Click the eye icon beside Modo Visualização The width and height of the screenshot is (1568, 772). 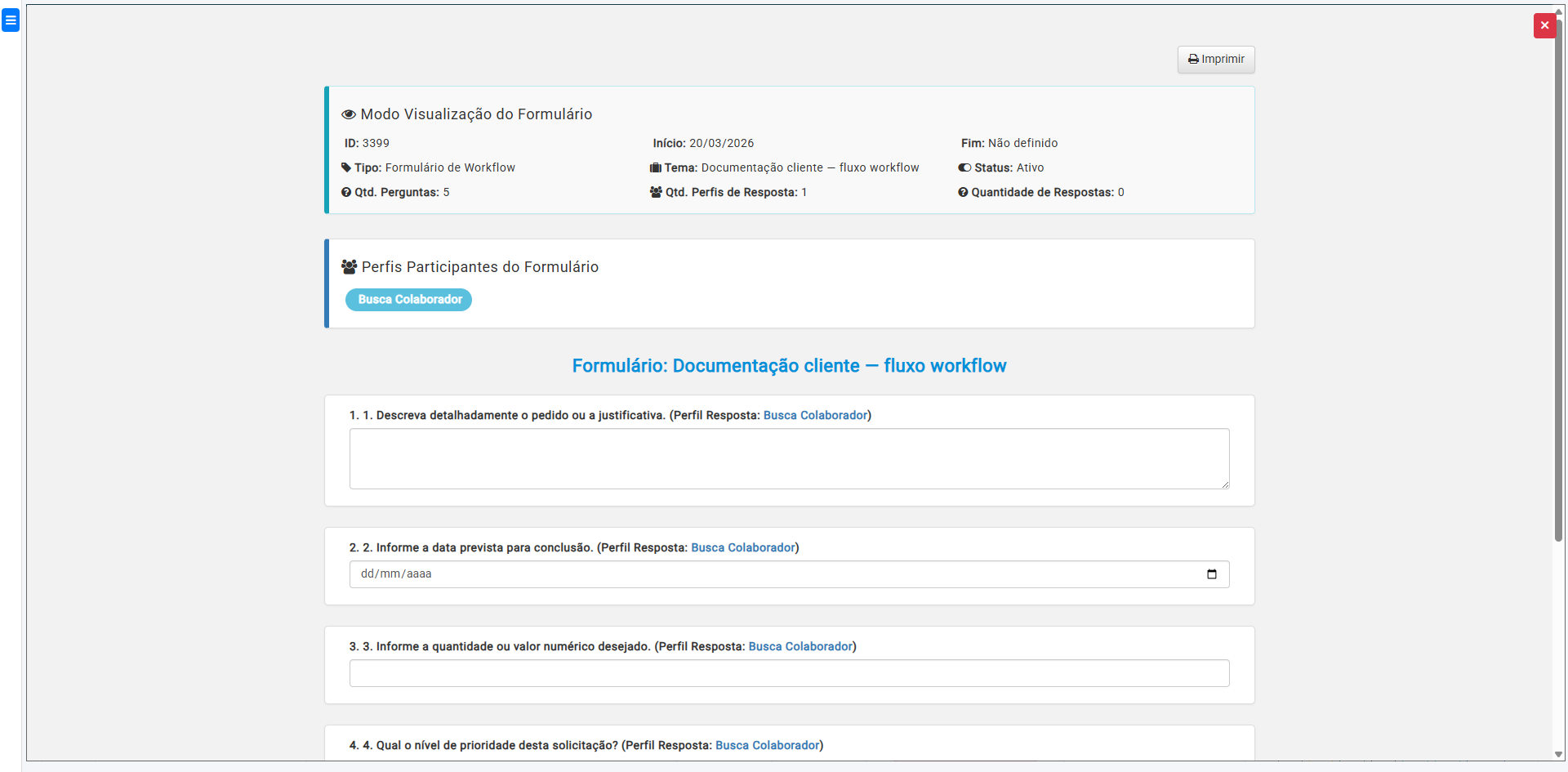coord(349,115)
